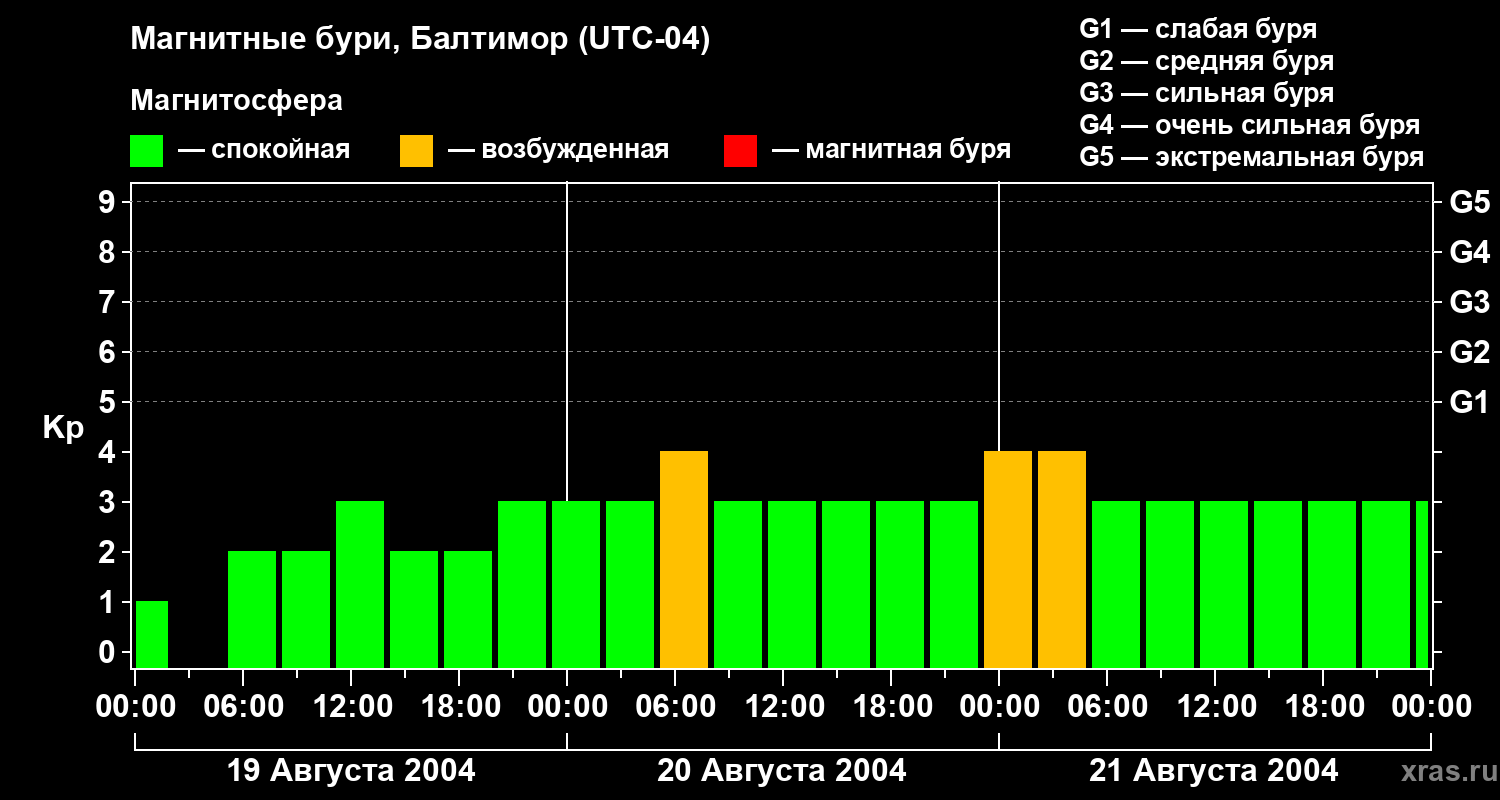Select the first orange bar on 21 August
The height and width of the screenshot is (800, 1500).
[1008, 559]
